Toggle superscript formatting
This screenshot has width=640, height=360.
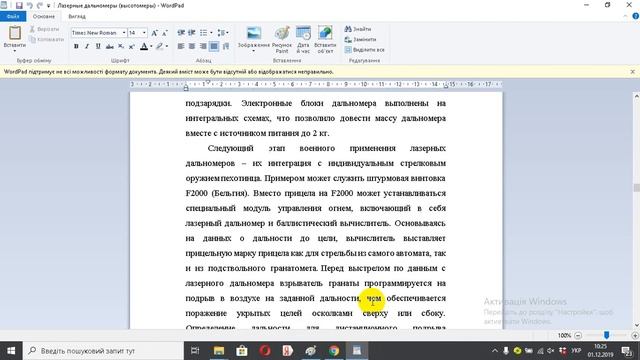[131, 47]
